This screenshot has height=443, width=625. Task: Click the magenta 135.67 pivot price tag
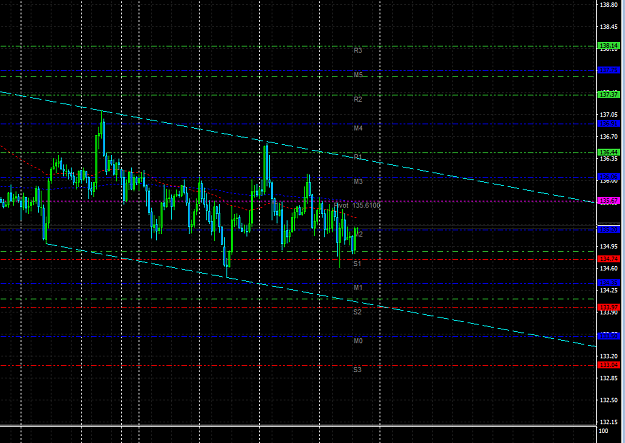[609, 201]
